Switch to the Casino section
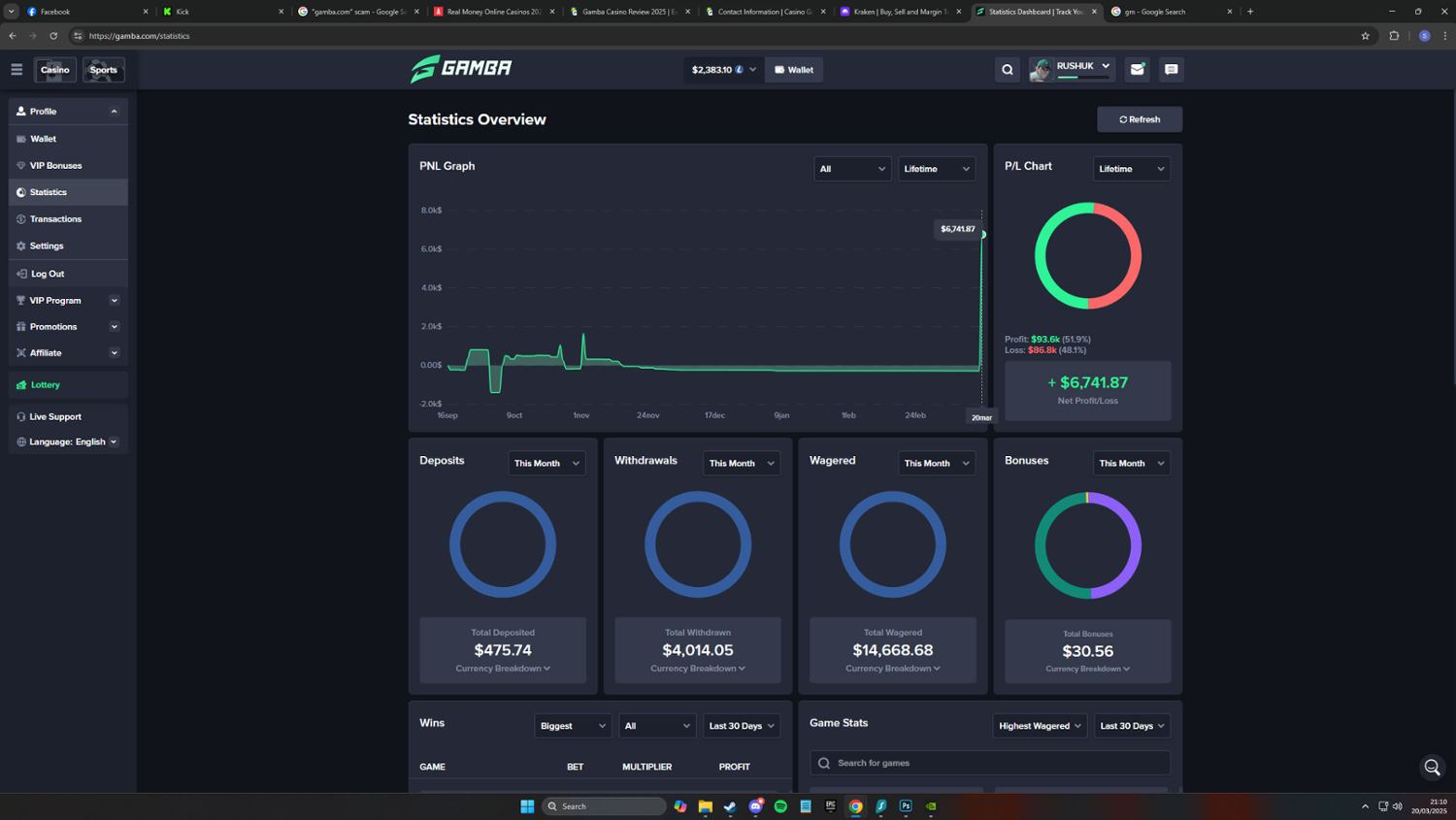Screen dimensions: 1456x820 click(x=55, y=70)
